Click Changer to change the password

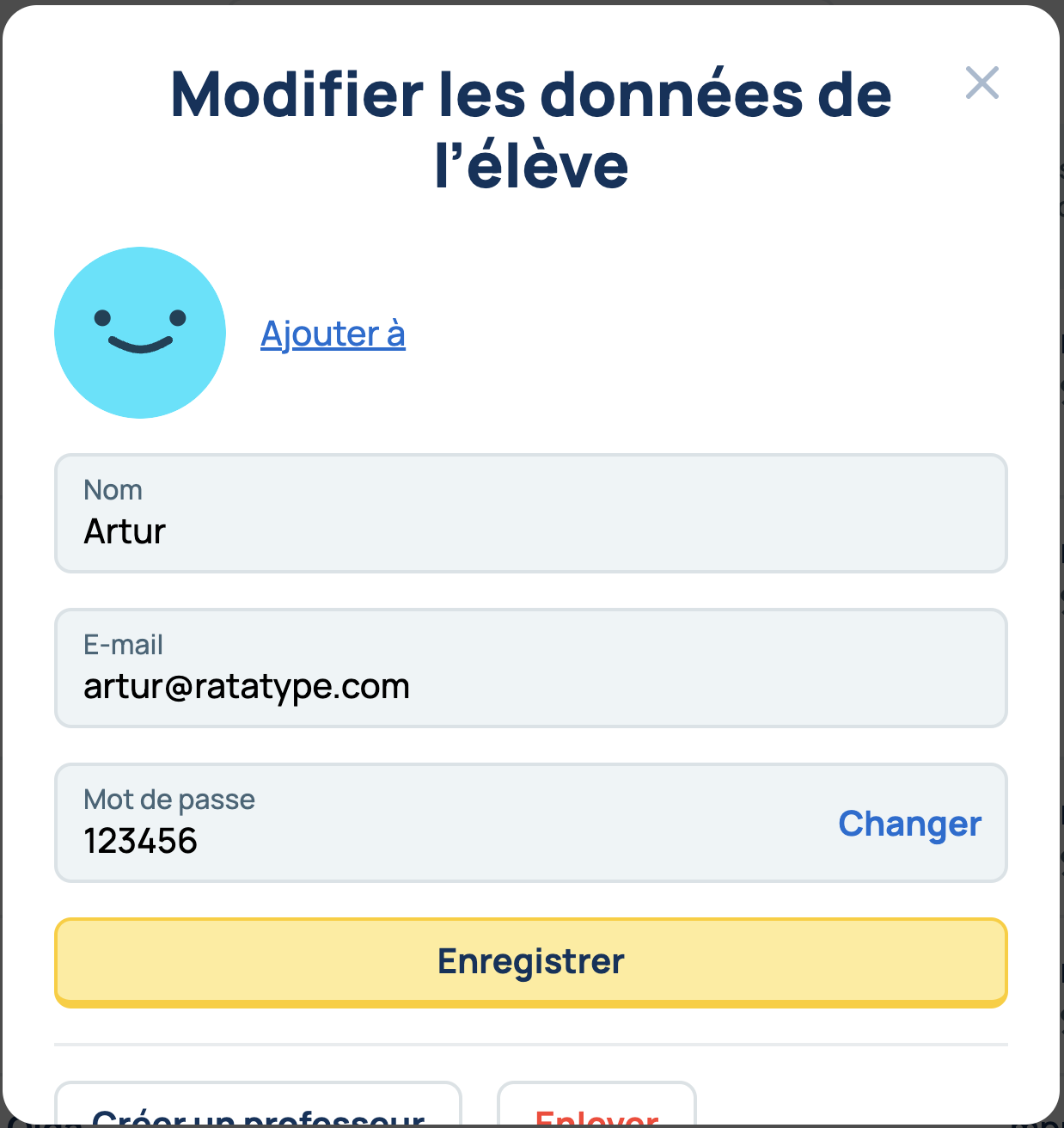909,824
